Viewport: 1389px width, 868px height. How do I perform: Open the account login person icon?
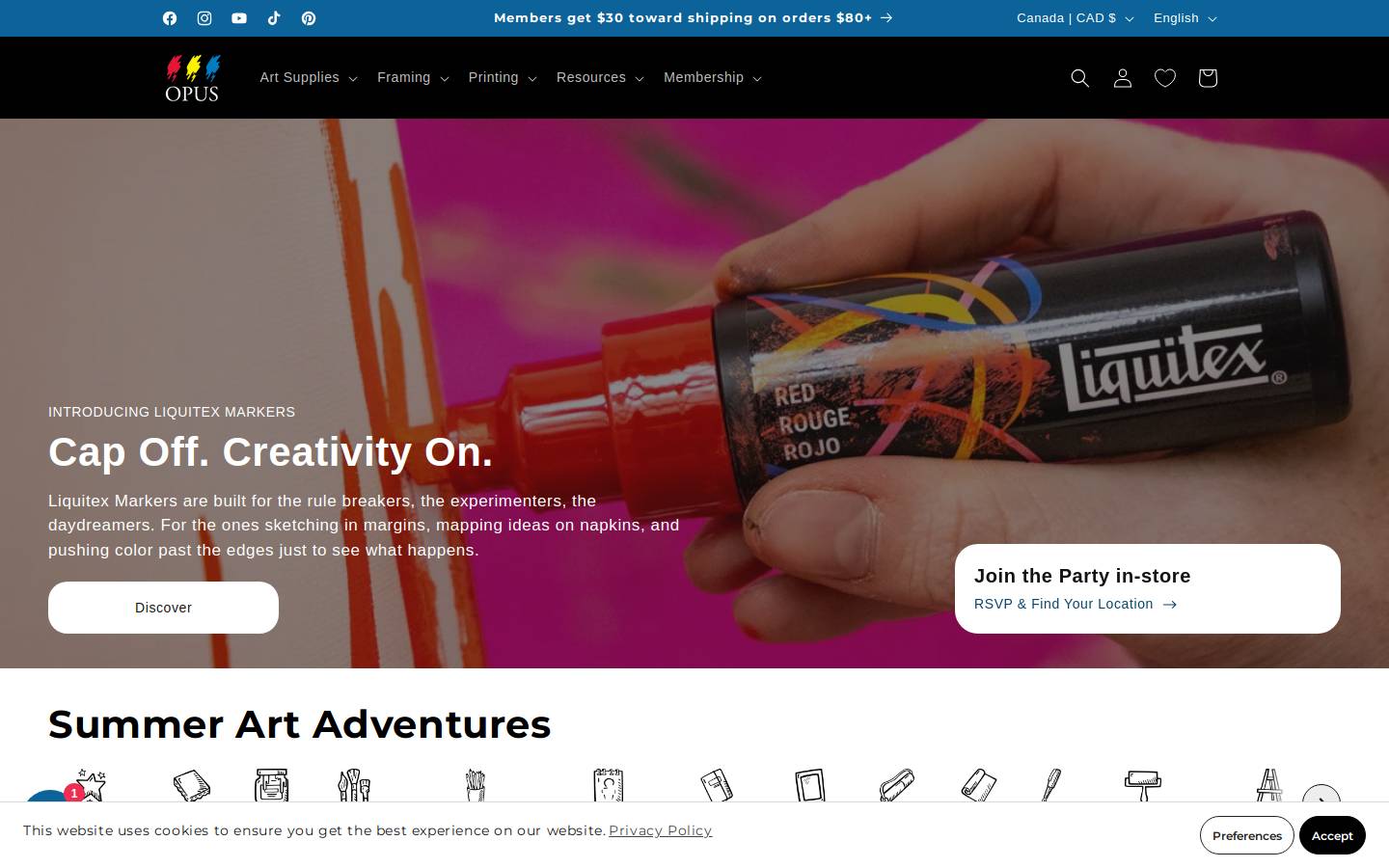click(x=1123, y=78)
